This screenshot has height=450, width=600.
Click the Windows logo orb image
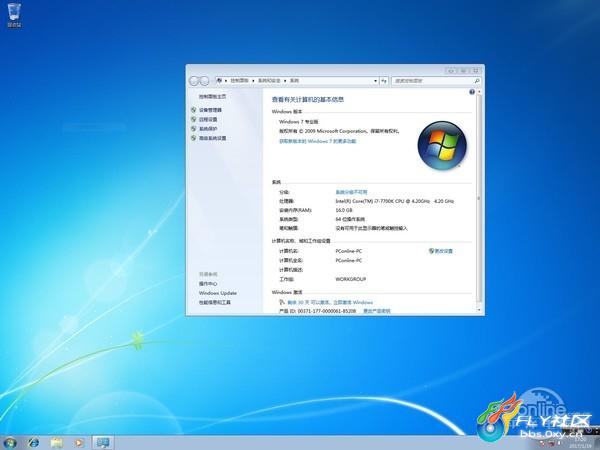coord(442,145)
